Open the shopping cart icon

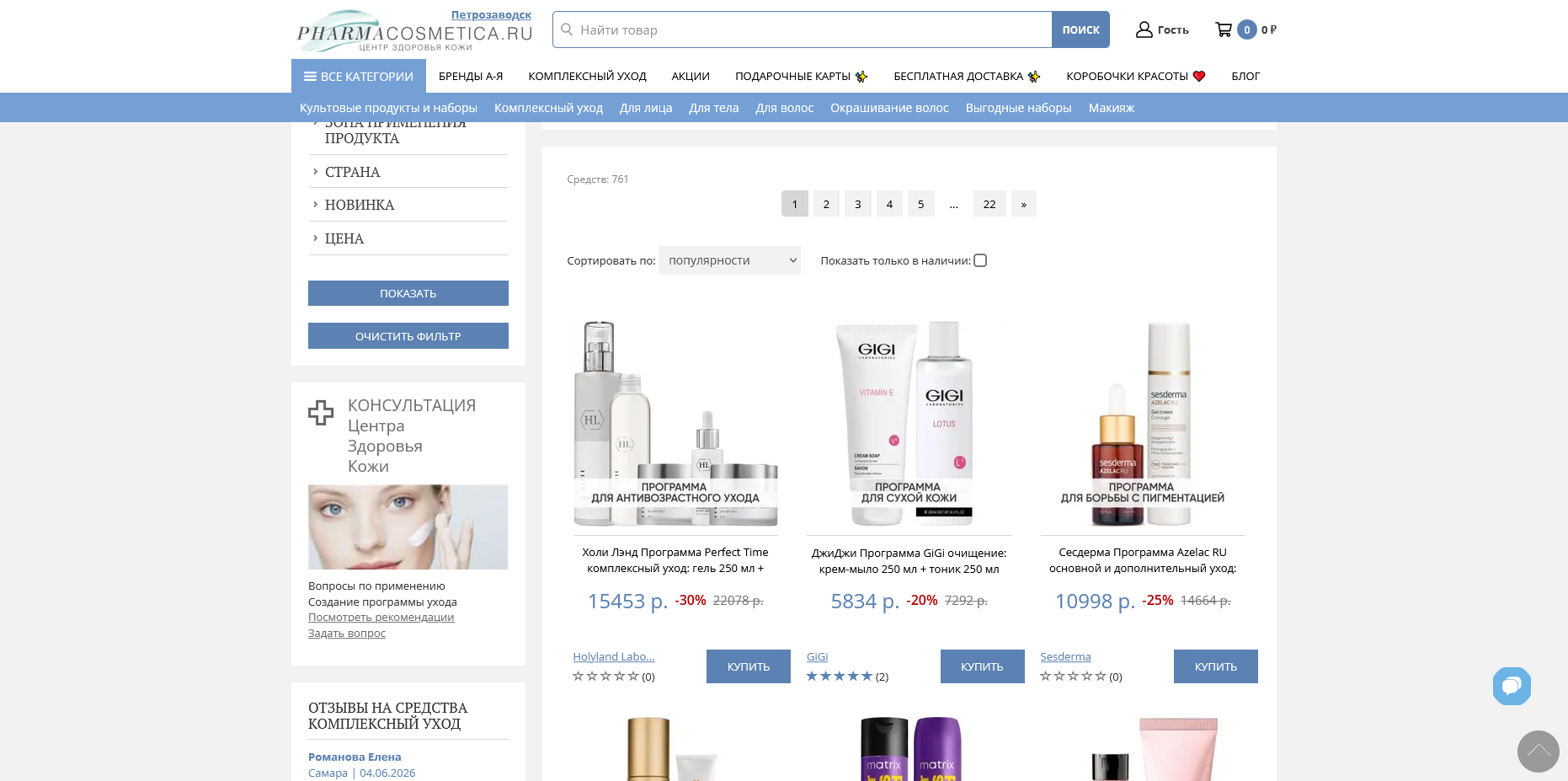1224,29
